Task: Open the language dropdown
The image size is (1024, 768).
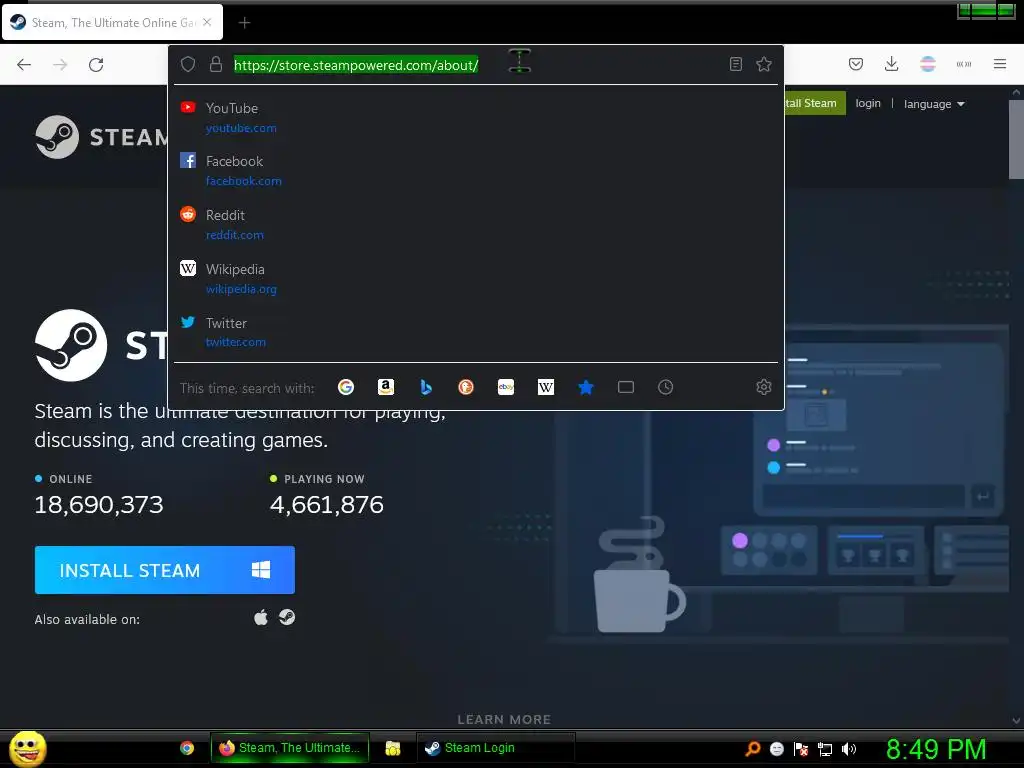Action: (x=934, y=104)
